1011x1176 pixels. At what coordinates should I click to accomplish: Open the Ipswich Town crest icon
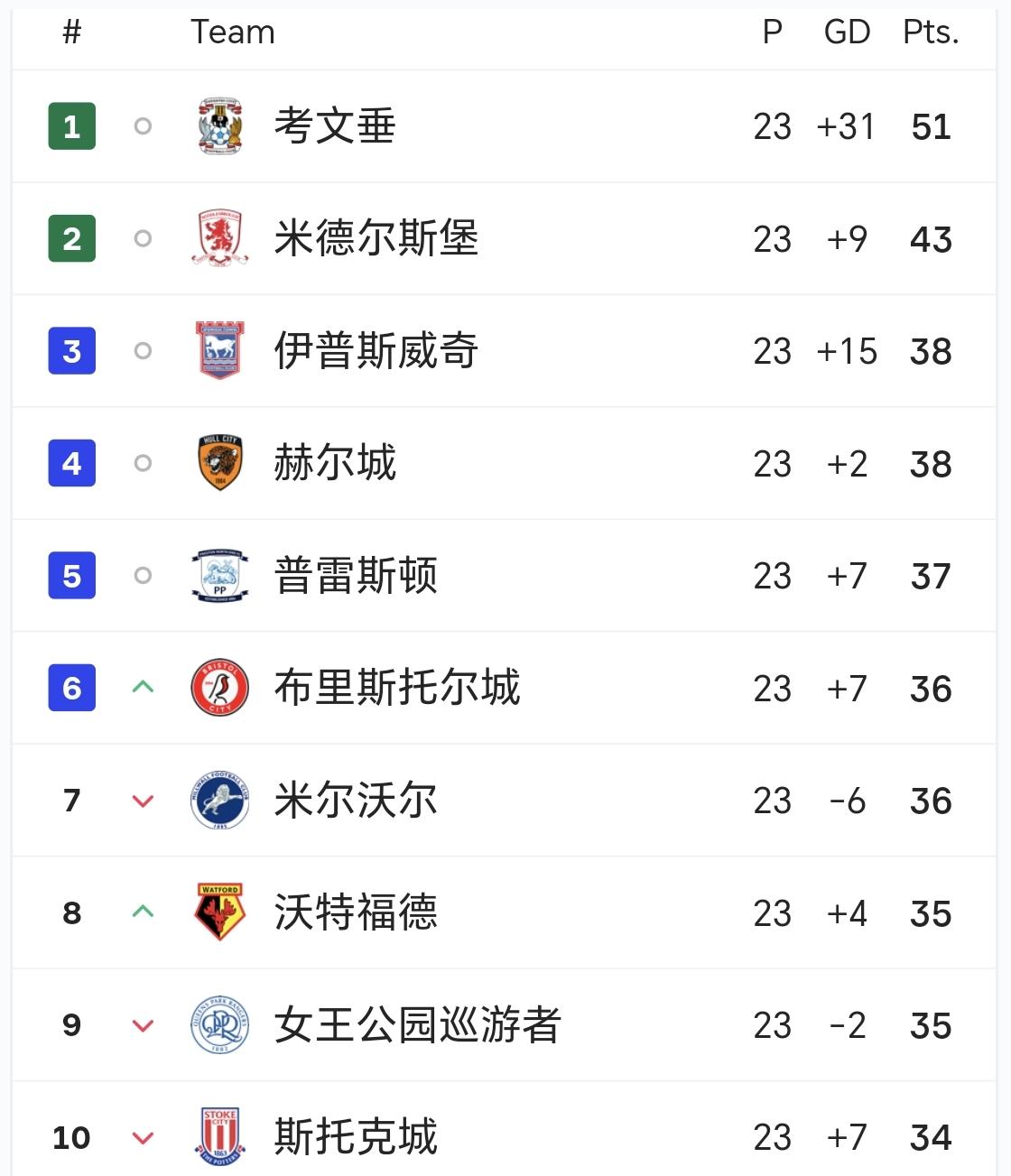point(220,350)
